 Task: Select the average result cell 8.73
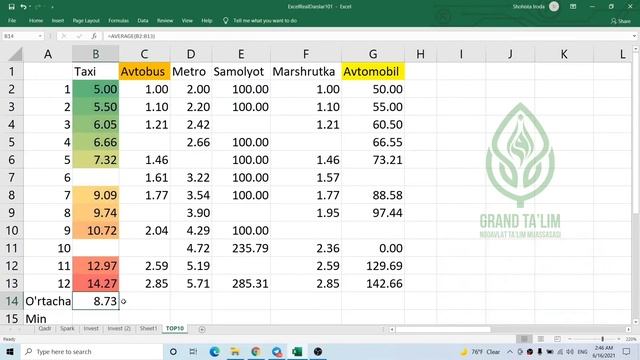coord(96,301)
